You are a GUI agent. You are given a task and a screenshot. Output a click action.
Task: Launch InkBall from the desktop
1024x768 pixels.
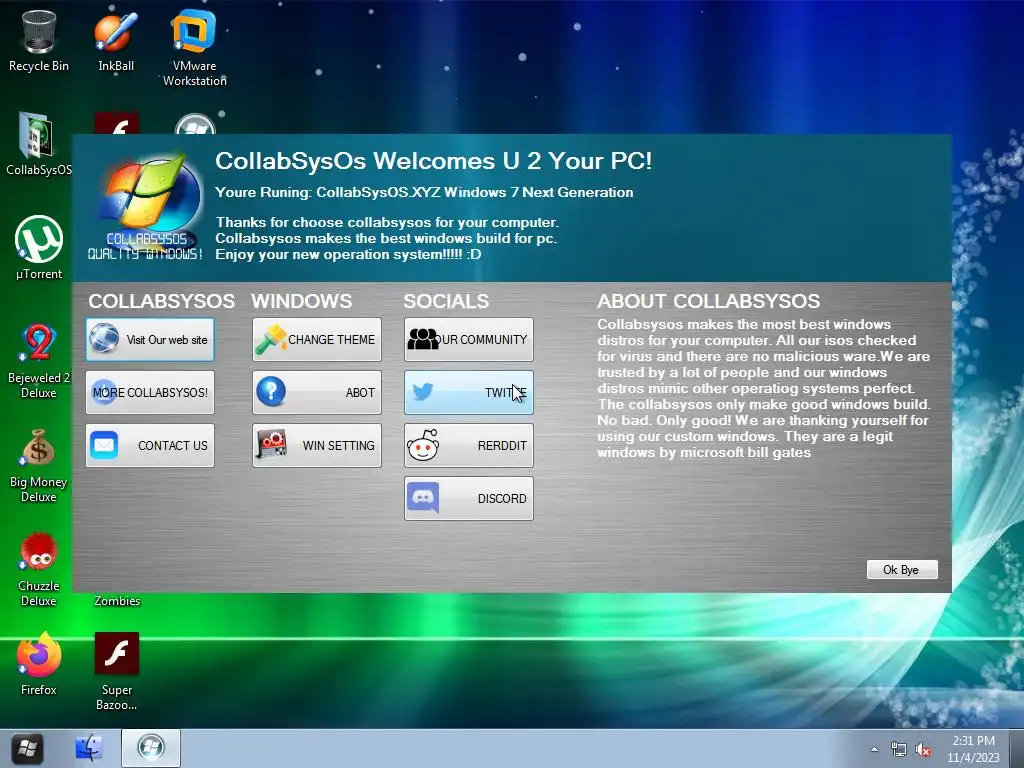(x=116, y=40)
